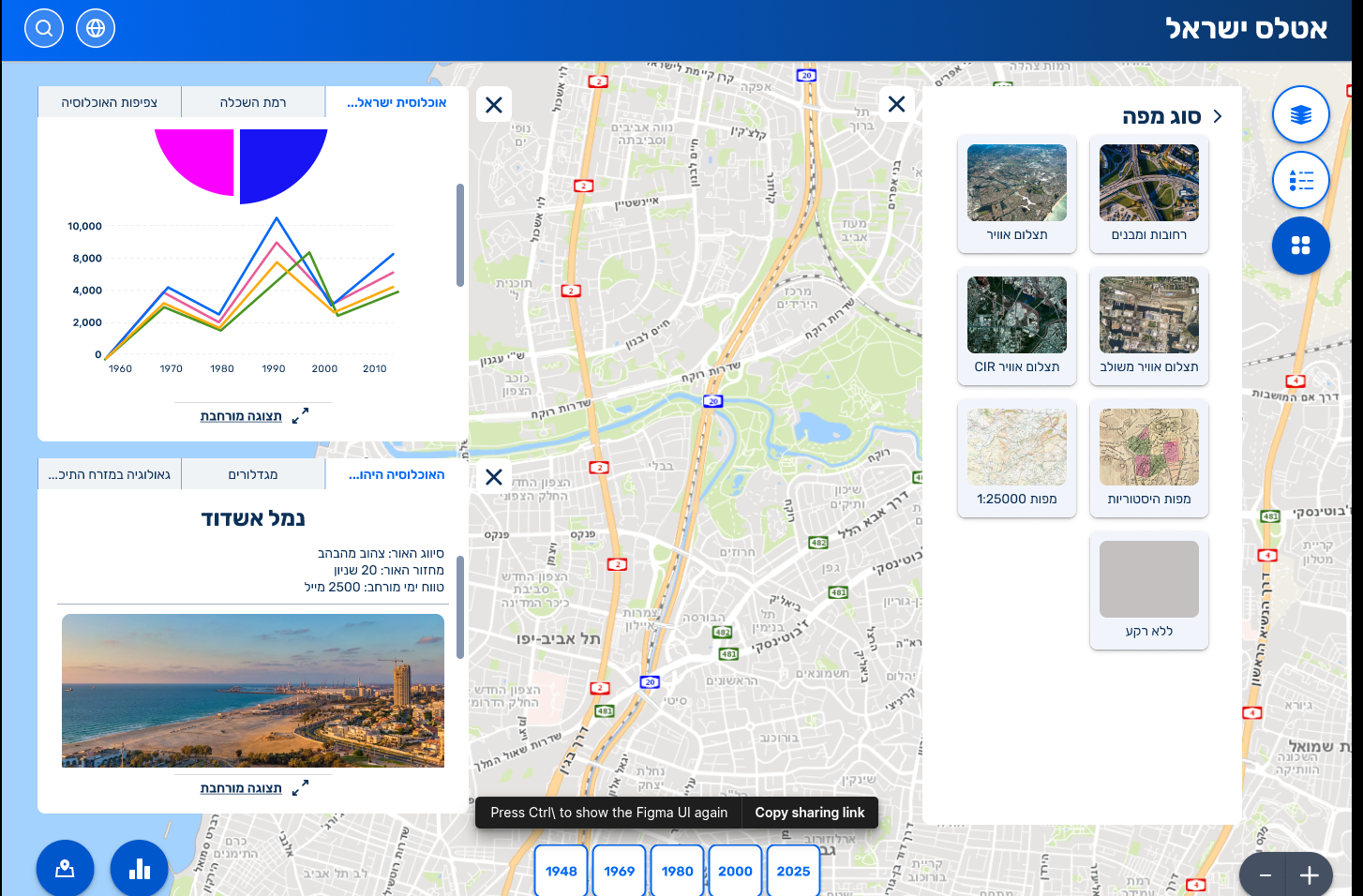Click the map location pin icon
The image size is (1363, 896).
[x=65, y=868]
